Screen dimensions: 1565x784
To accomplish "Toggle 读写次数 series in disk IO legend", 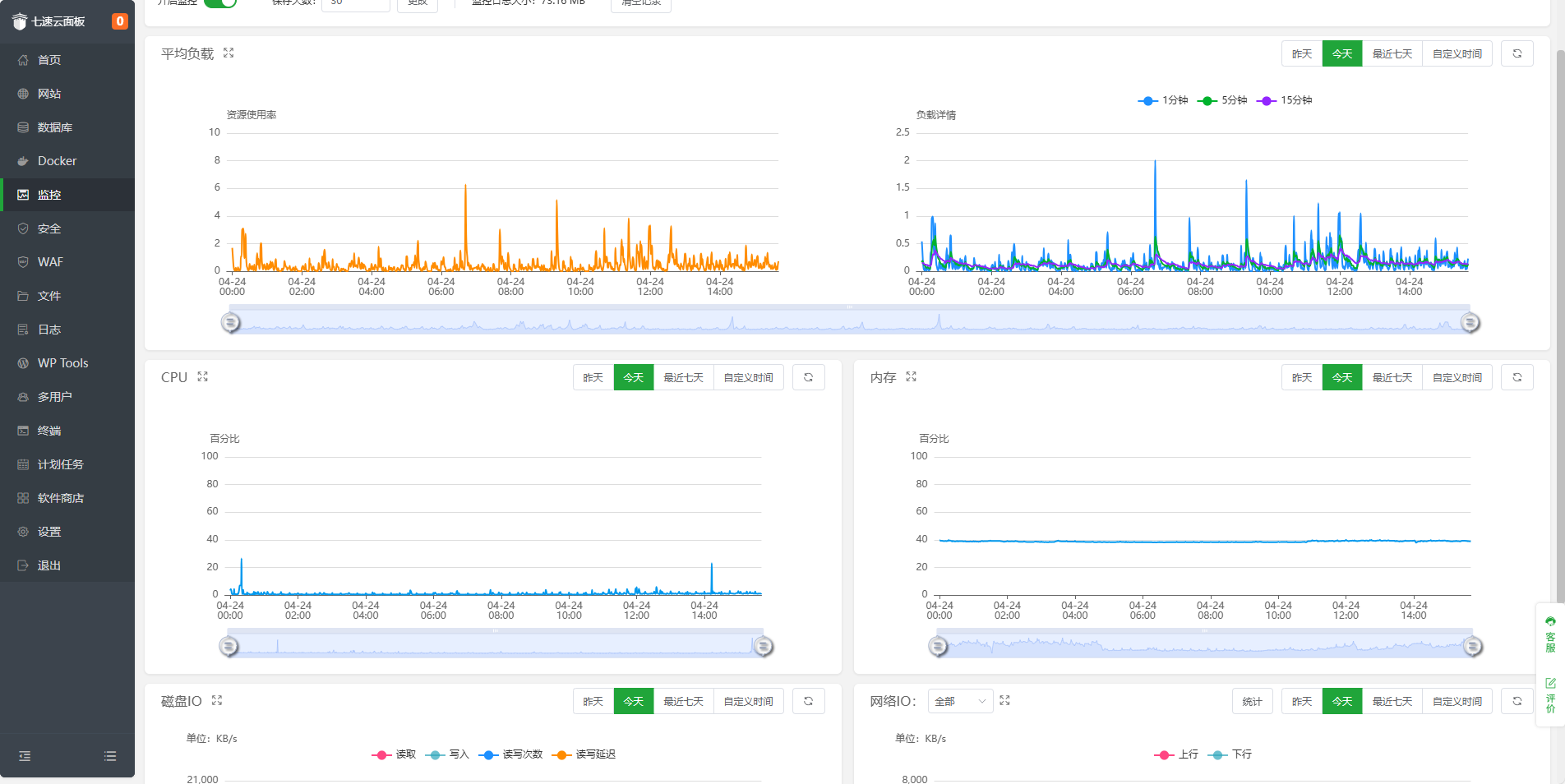I will [510, 754].
